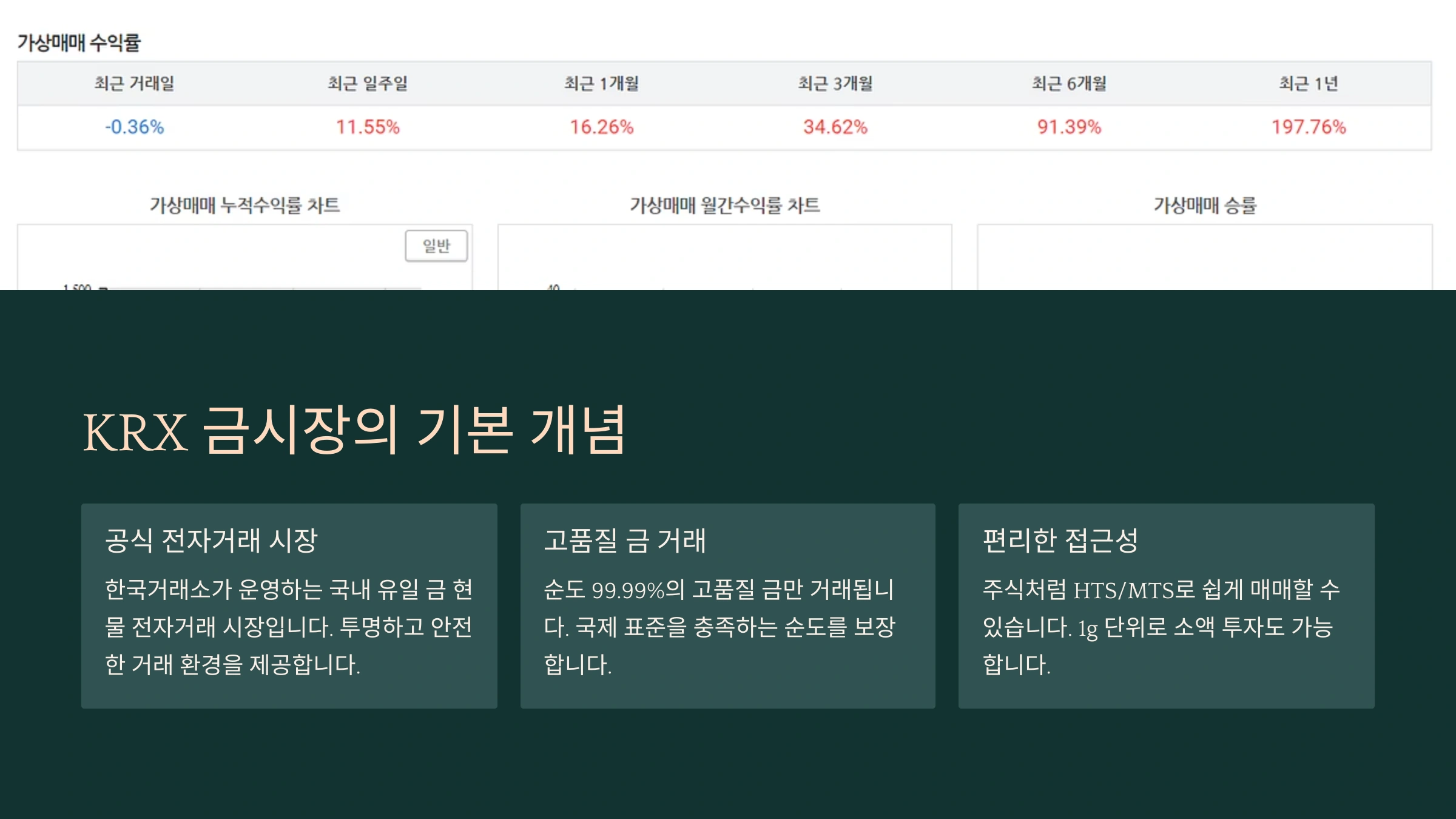
Task: Open the 공식 전자거래 시장 card
Action: (289, 605)
